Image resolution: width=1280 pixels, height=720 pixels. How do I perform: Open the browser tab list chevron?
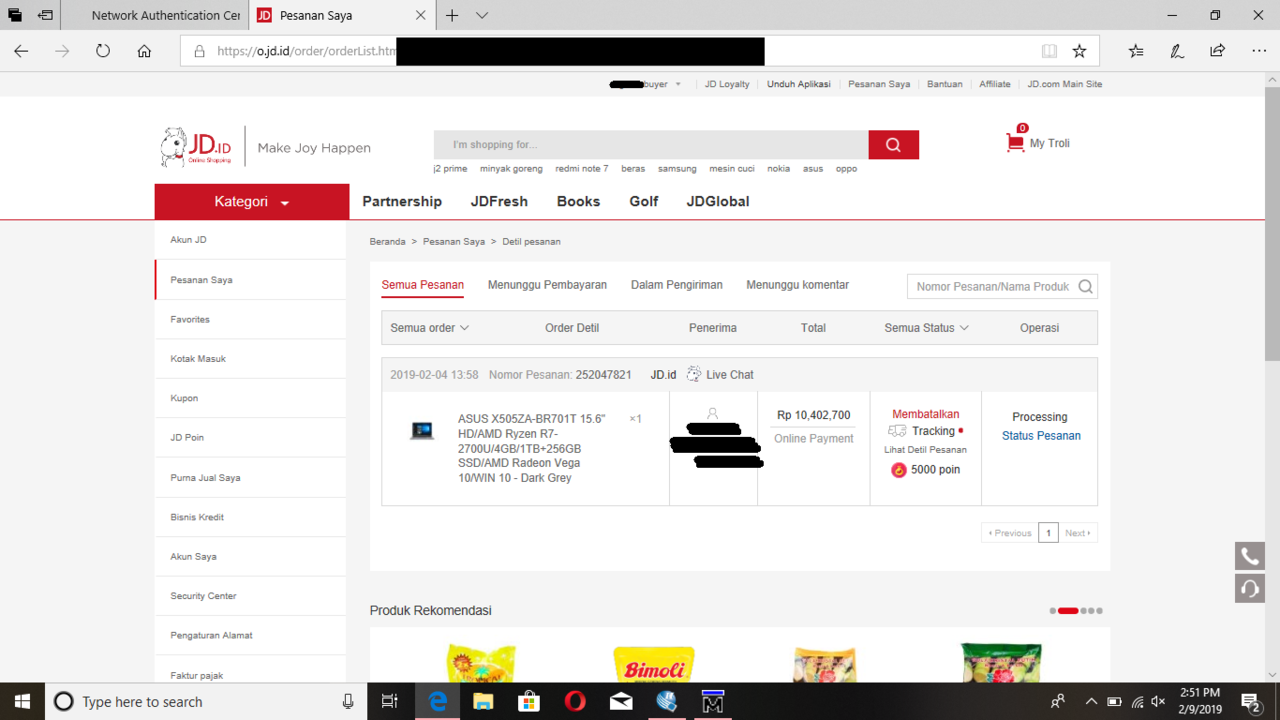pos(482,15)
